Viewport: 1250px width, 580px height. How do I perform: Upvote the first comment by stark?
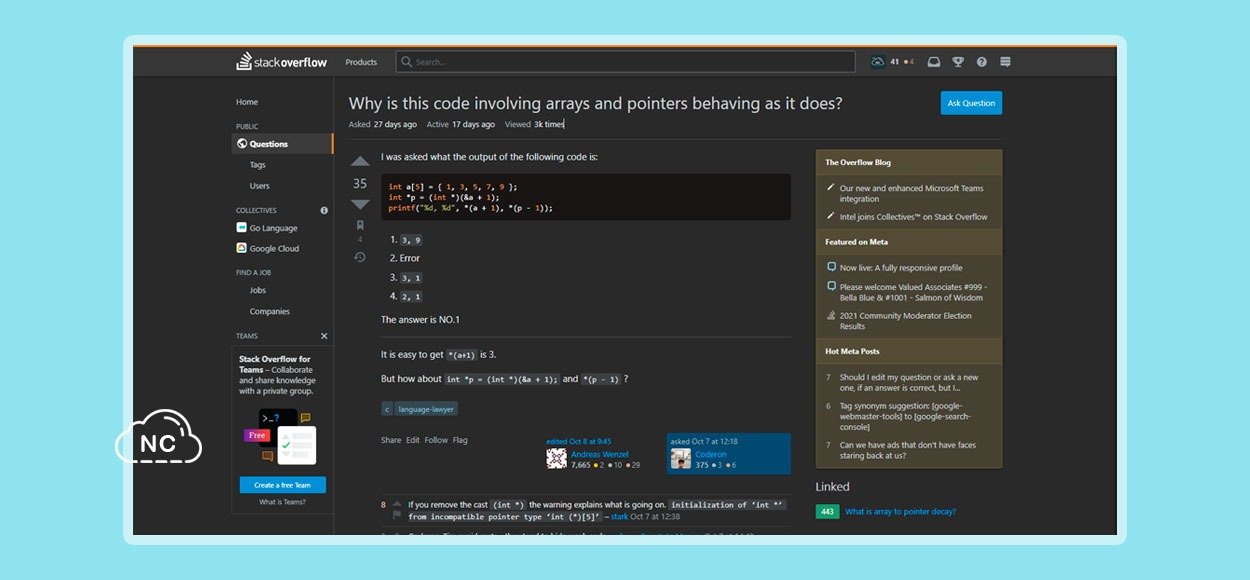(x=397, y=503)
